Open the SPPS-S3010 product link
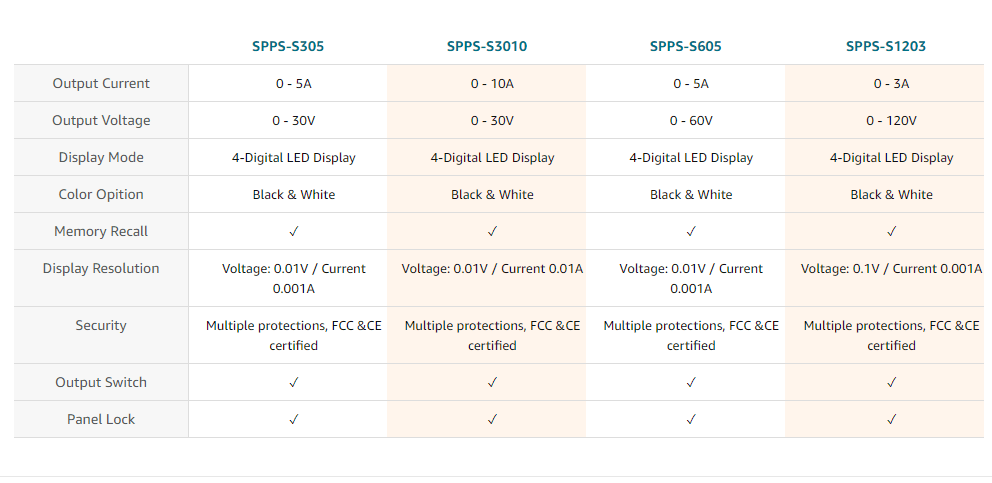Viewport: 992px width, 483px height. tap(487, 46)
